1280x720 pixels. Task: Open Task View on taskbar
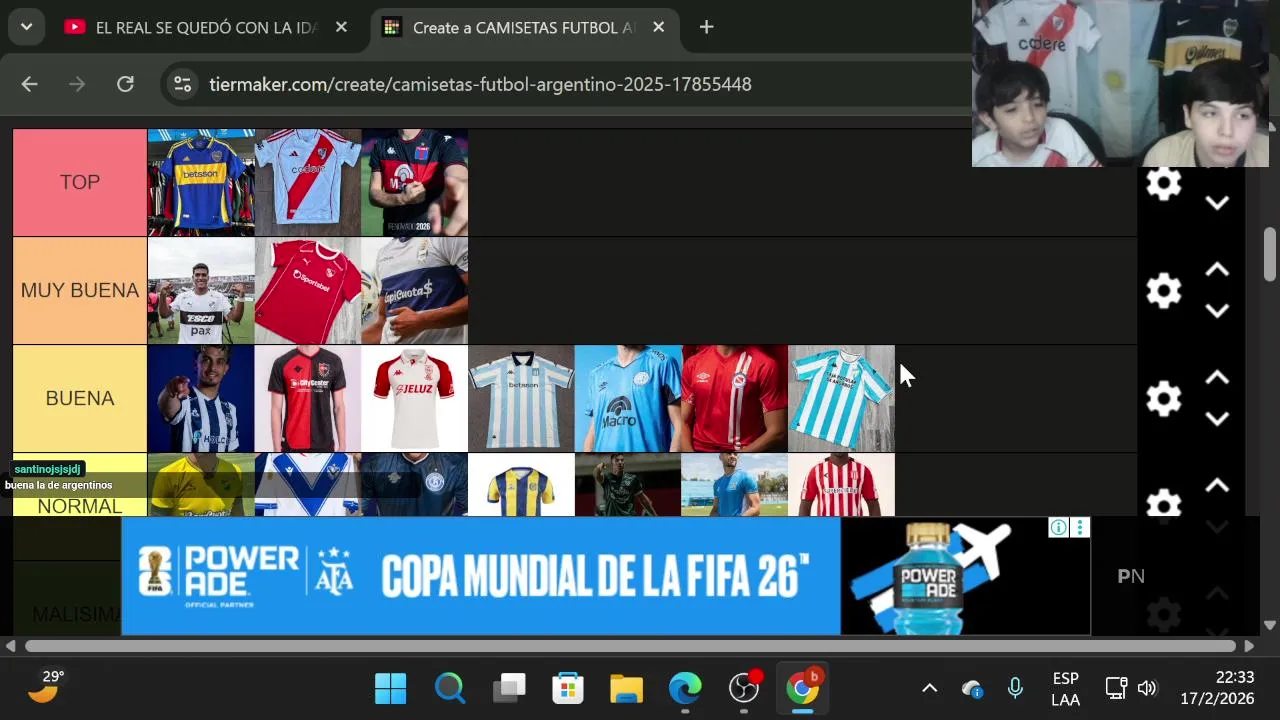click(509, 688)
